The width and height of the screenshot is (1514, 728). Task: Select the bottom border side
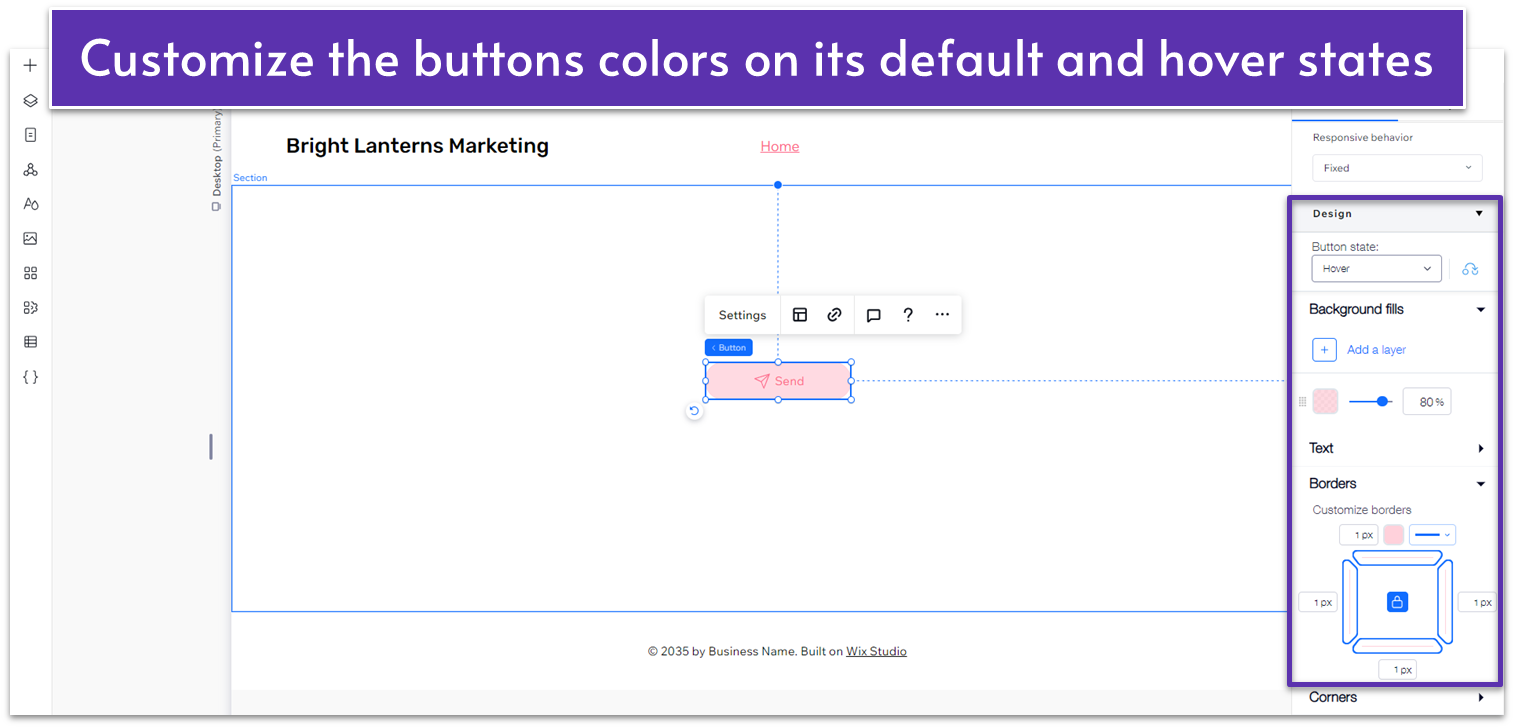coord(1397,647)
